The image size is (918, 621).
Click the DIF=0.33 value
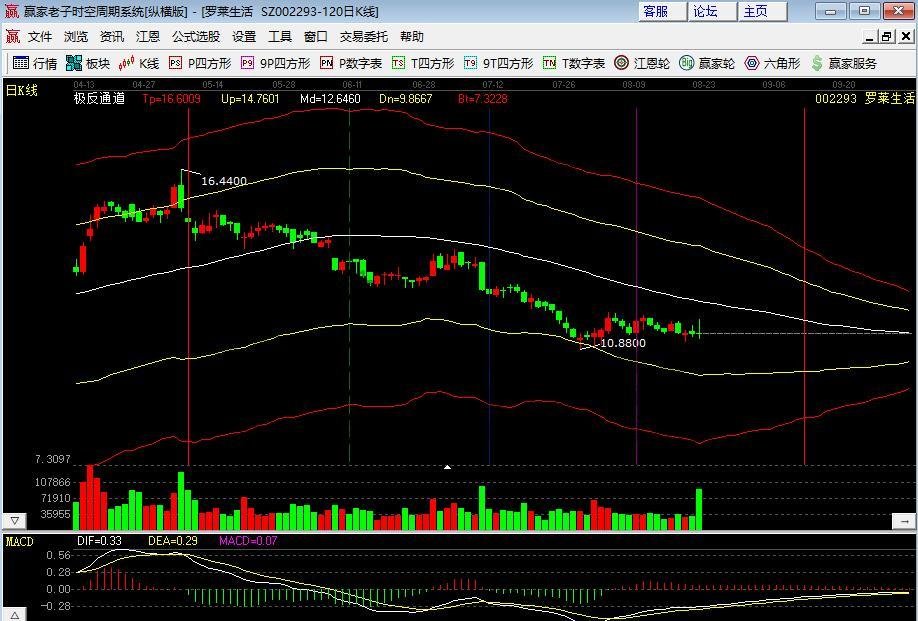pos(100,541)
